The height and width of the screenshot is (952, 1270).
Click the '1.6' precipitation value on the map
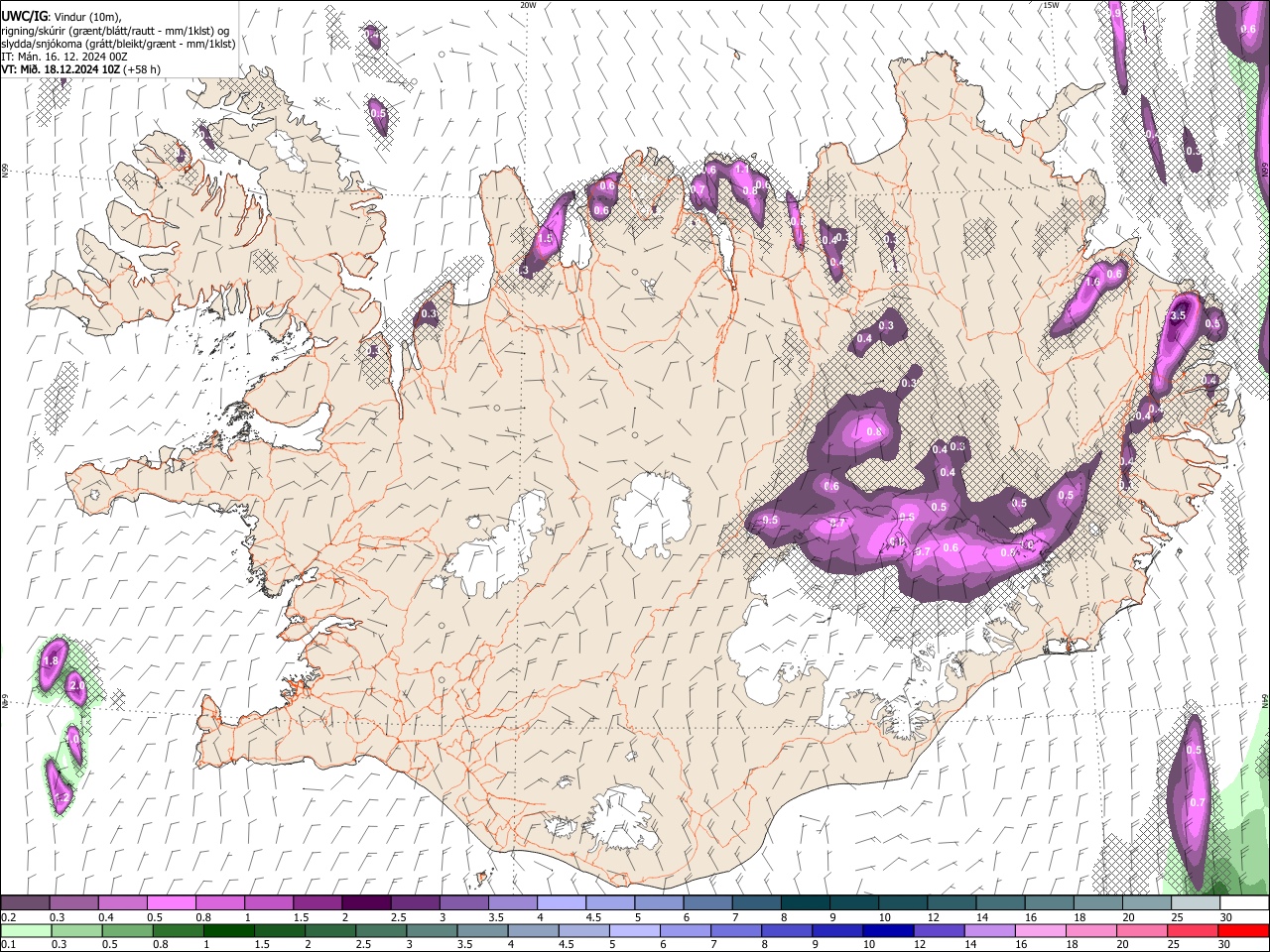tap(1093, 282)
